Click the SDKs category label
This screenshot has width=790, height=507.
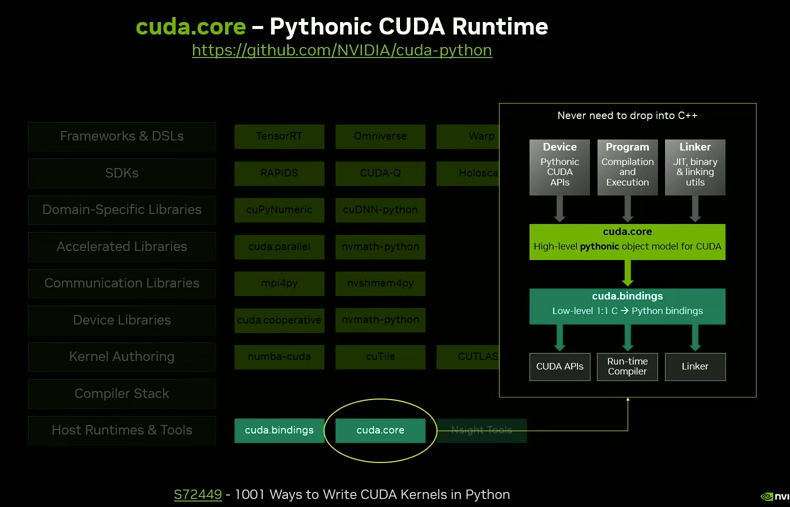click(x=122, y=173)
